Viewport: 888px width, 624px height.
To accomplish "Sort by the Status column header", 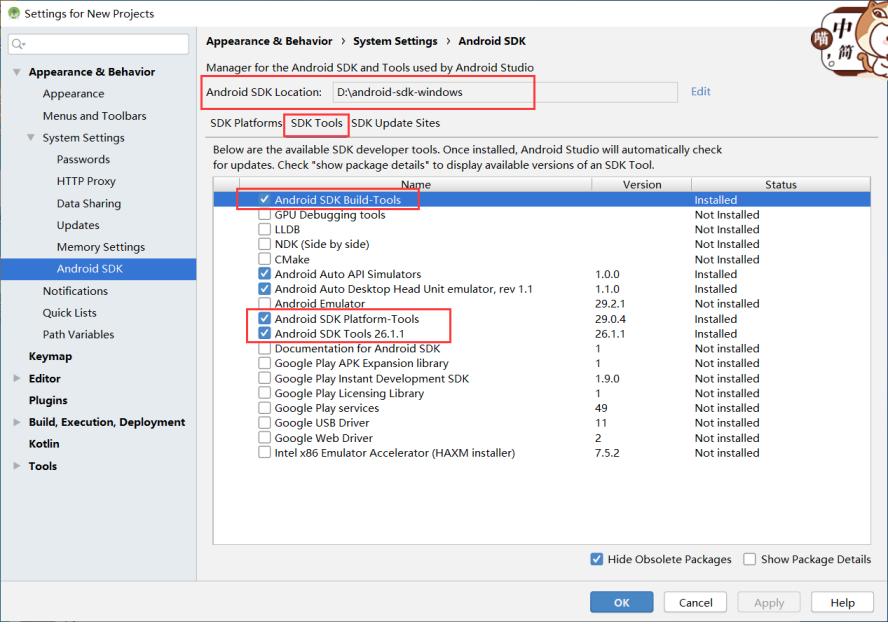I will click(781, 185).
